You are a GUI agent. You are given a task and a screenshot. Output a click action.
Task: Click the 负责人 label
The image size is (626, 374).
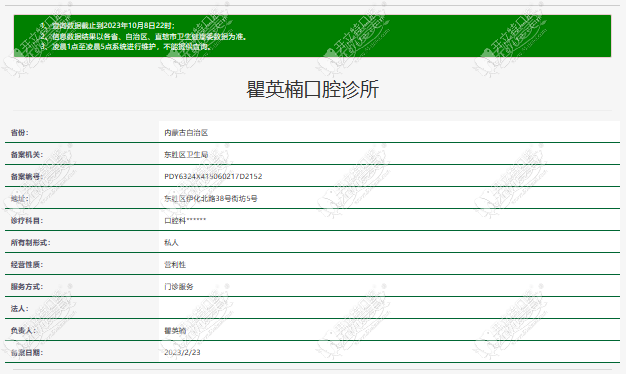pos(23,330)
